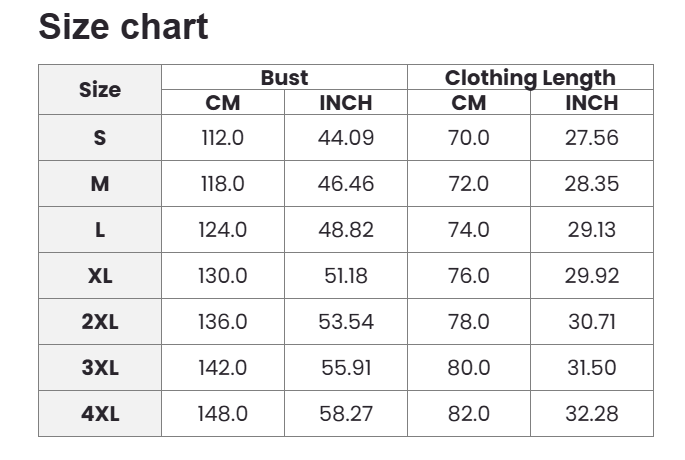Viewport: 685px width, 460px height.
Task: Select the Size column header cell
Action: click(100, 90)
